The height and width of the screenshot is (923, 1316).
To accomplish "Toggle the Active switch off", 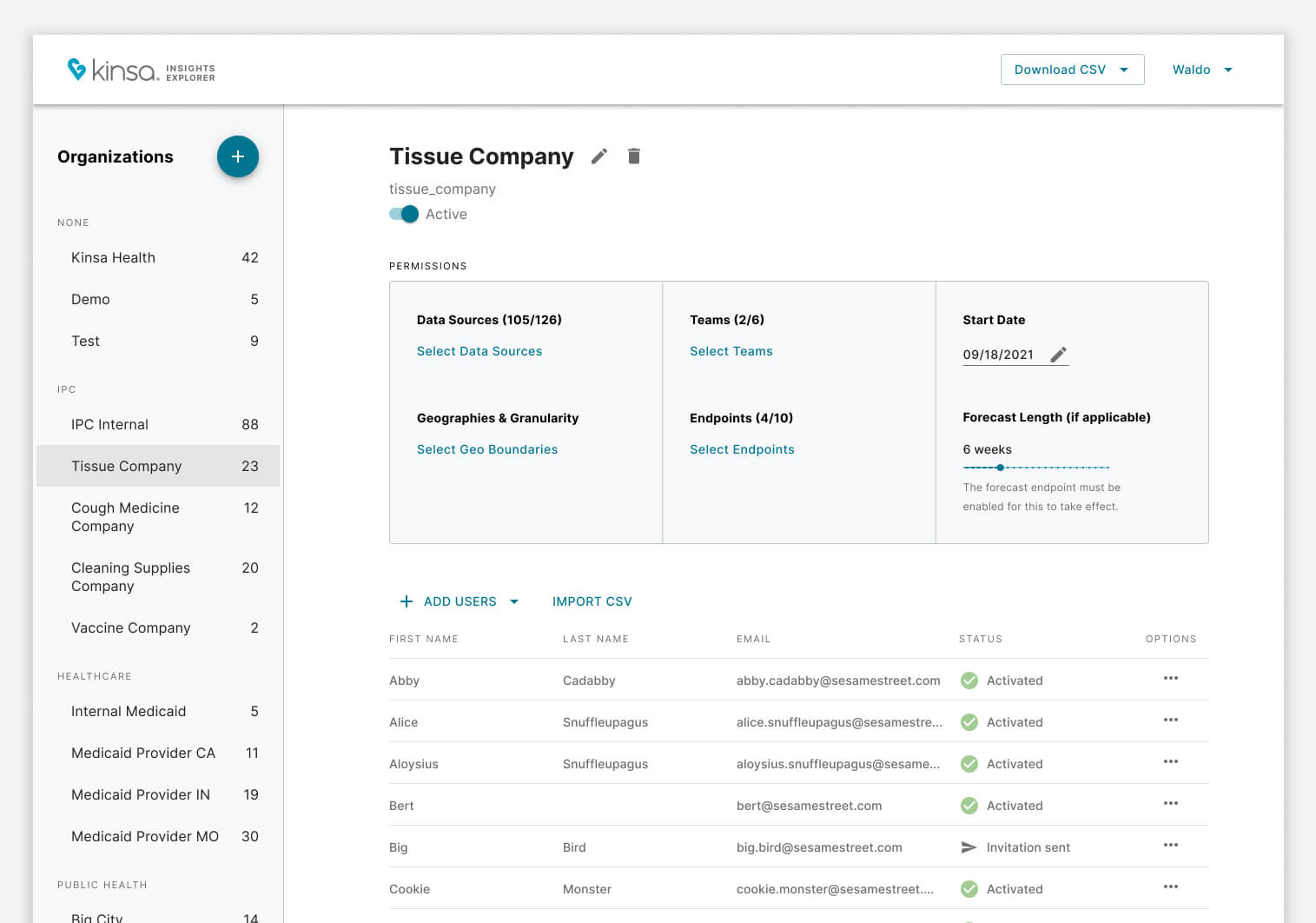I will [x=404, y=214].
